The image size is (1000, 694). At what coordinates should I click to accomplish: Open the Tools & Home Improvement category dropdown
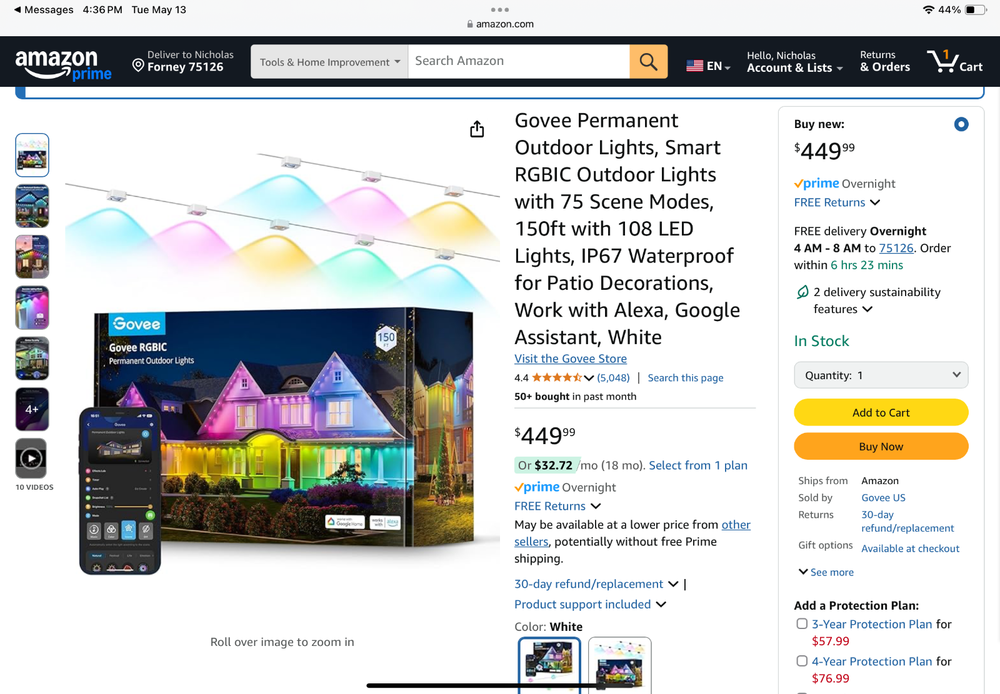click(329, 61)
